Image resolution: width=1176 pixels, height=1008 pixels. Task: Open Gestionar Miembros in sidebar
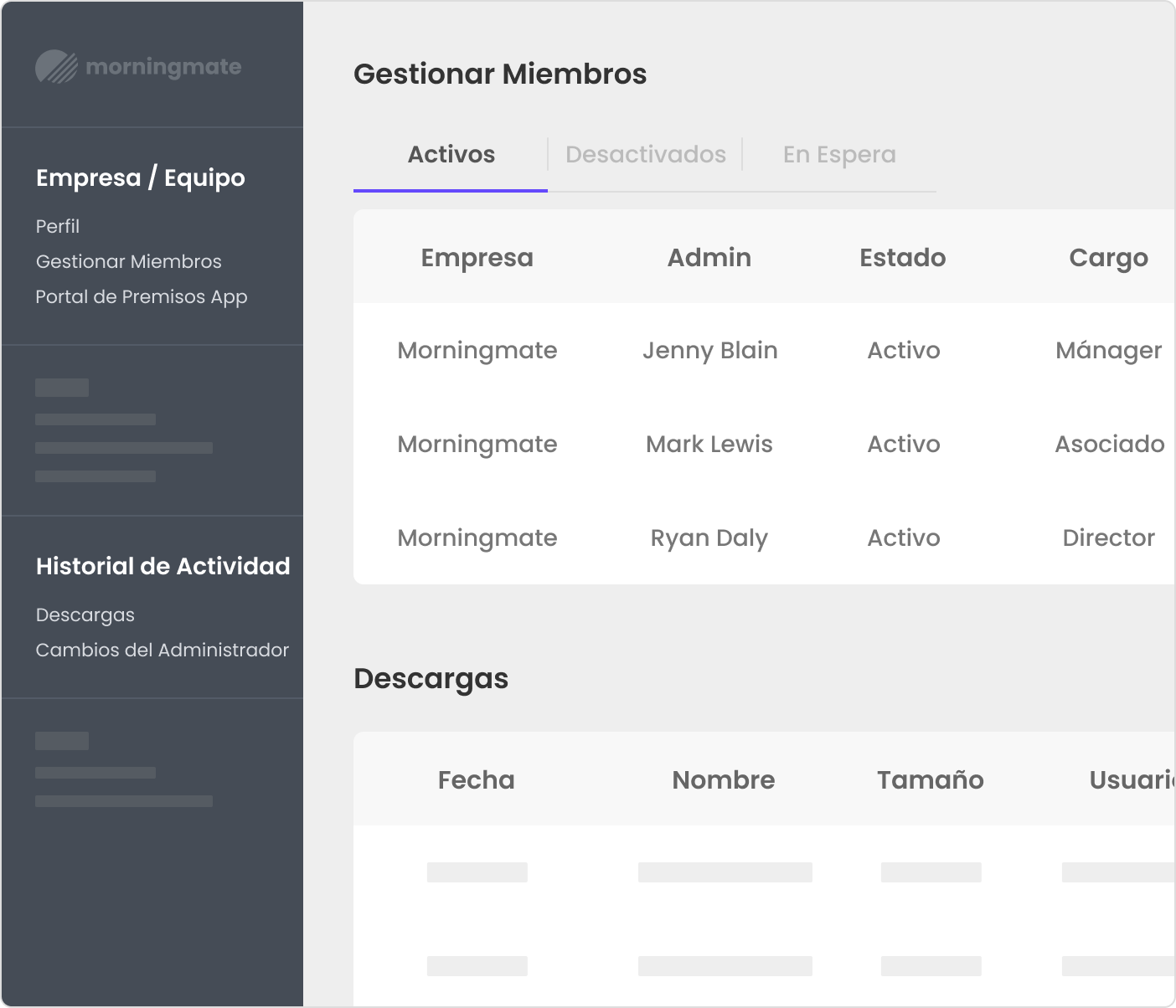pyautogui.click(x=128, y=261)
